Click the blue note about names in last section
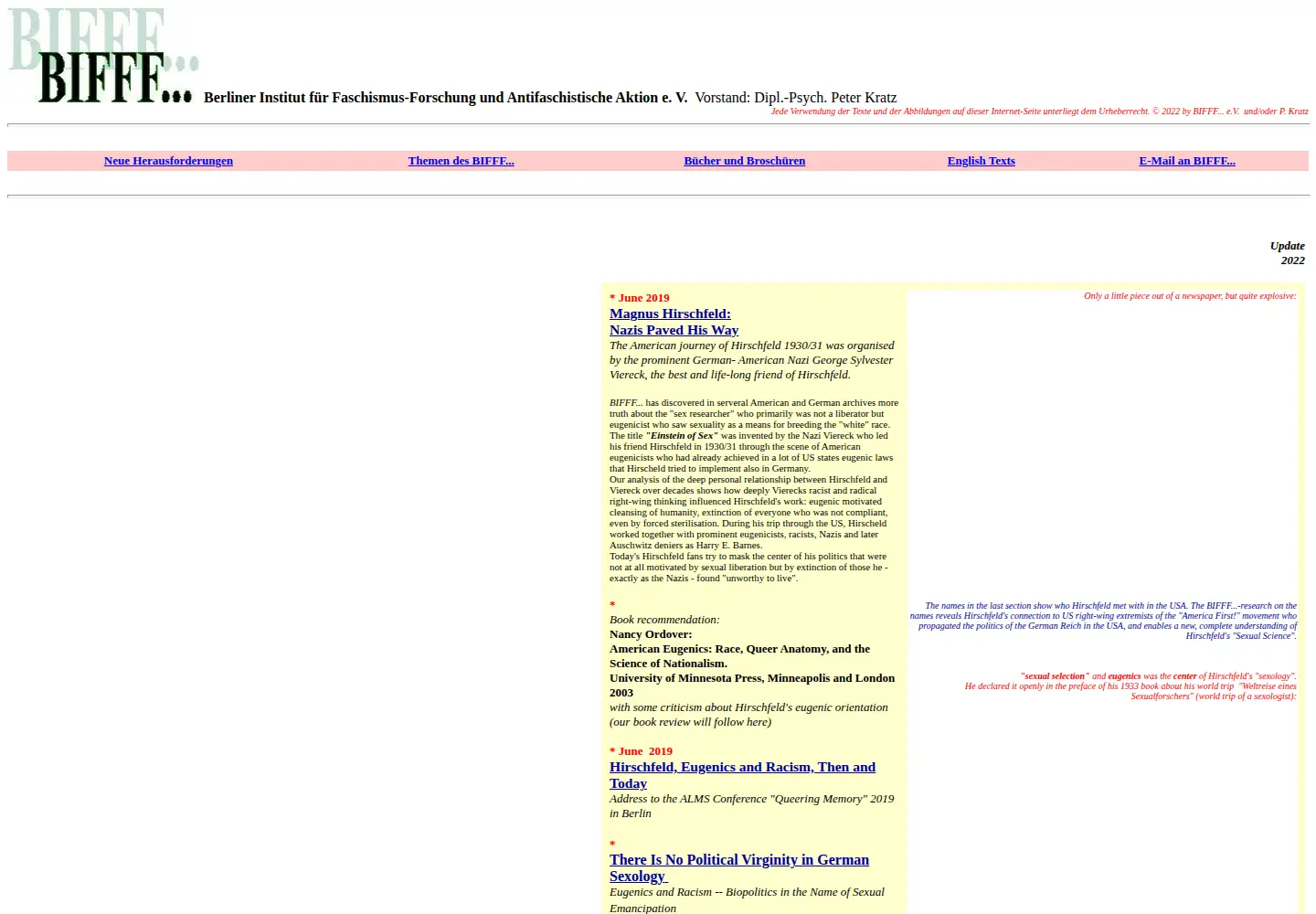Image resolution: width=1316 pixels, height=914 pixels. click(x=1103, y=621)
